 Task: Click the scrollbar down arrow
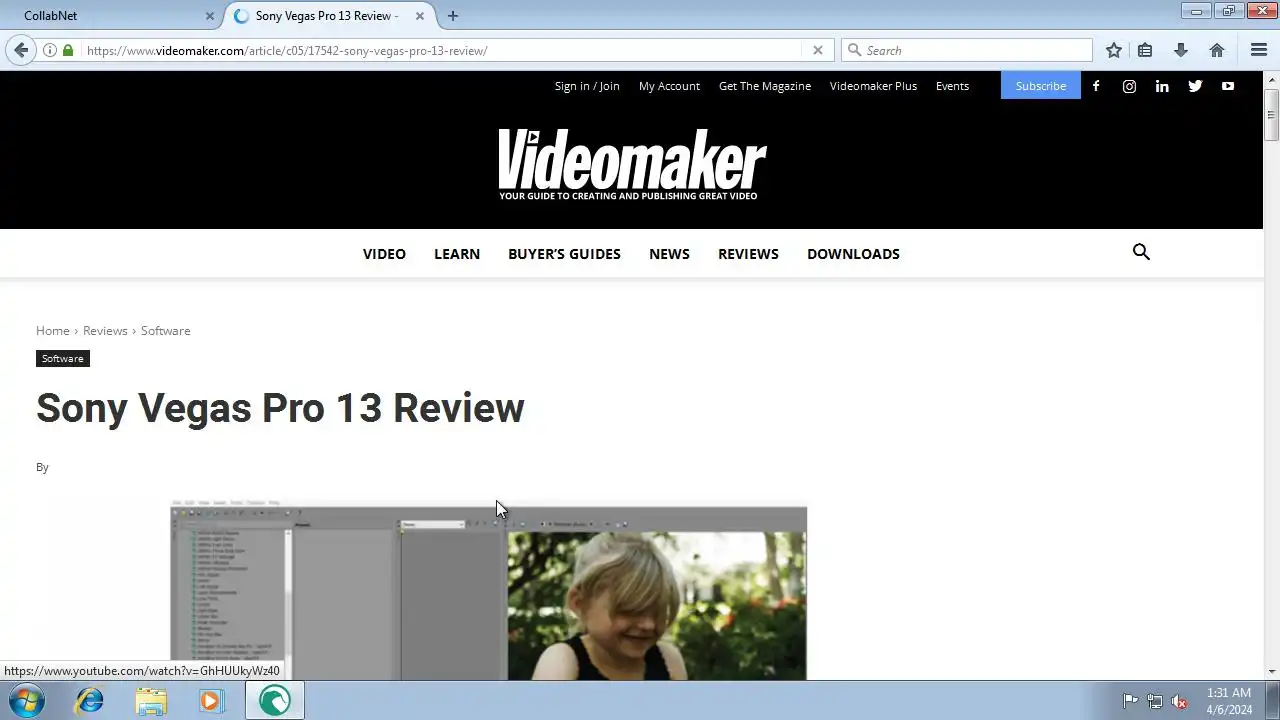1272,672
